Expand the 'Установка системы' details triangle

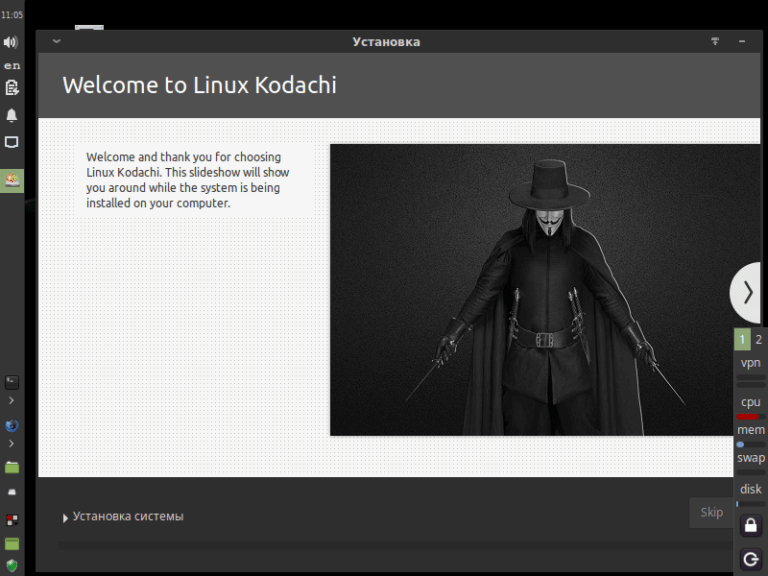65,518
